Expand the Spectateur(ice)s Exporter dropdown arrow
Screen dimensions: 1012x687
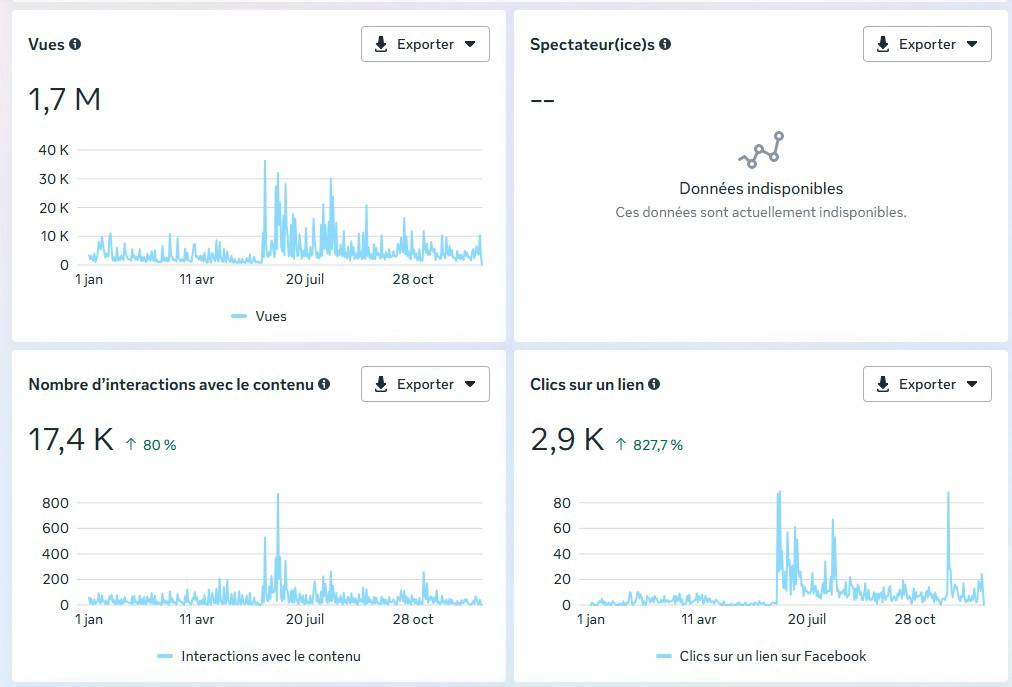click(972, 44)
